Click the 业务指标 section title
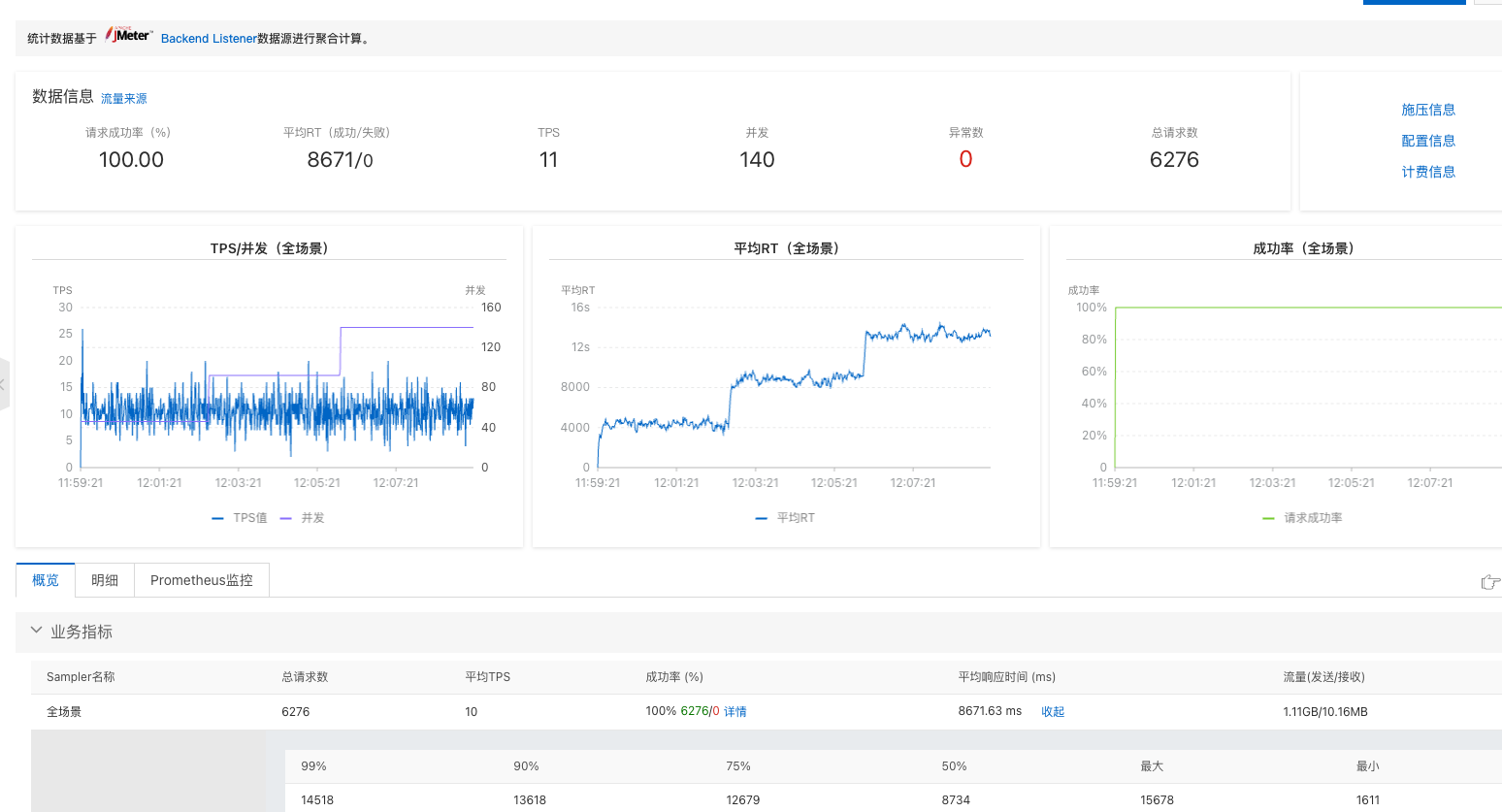This screenshot has width=1502, height=812. pos(82,632)
